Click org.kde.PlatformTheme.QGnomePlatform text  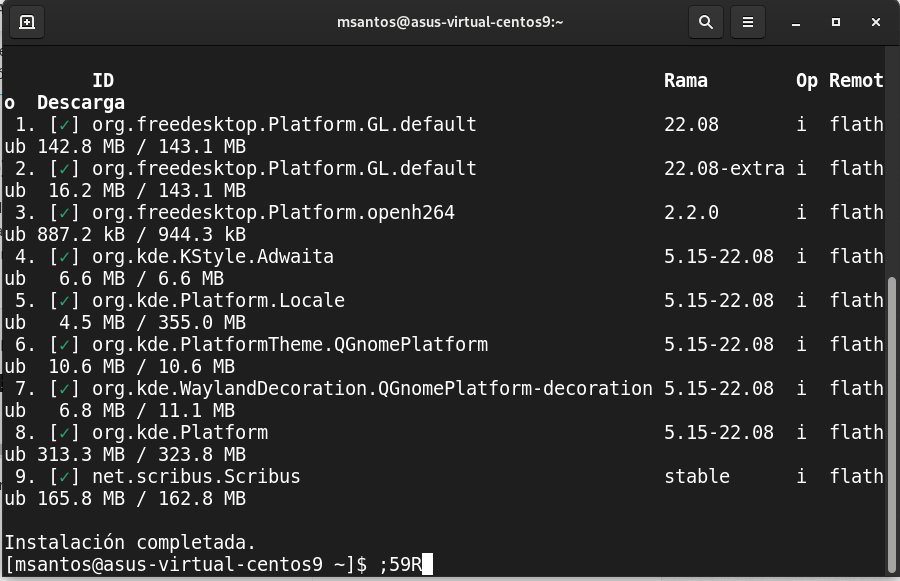point(290,345)
